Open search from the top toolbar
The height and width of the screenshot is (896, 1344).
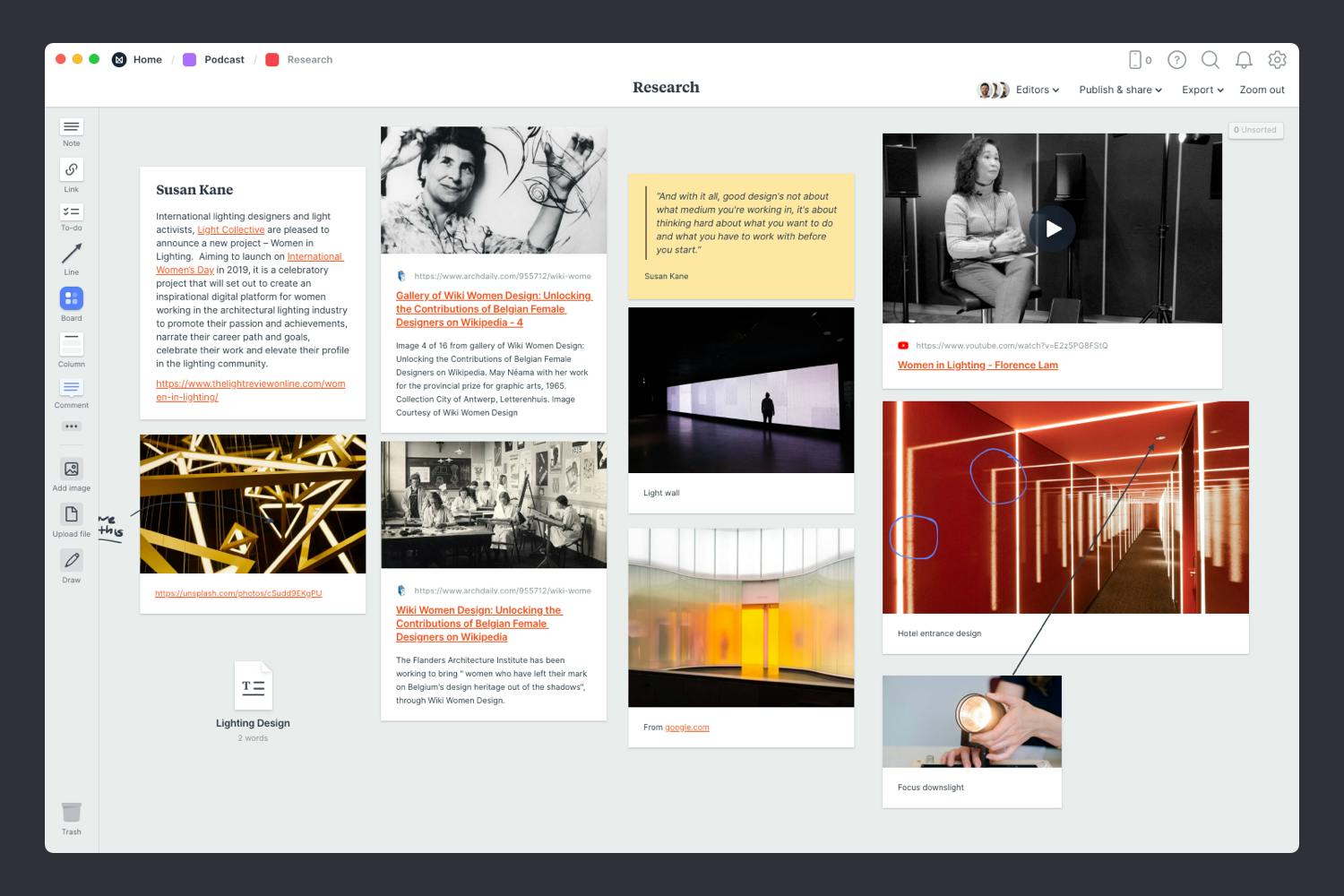(x=1210, y=60)
